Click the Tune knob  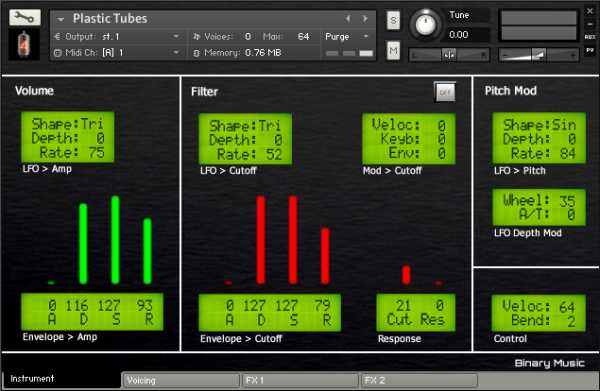coord(425,25)
